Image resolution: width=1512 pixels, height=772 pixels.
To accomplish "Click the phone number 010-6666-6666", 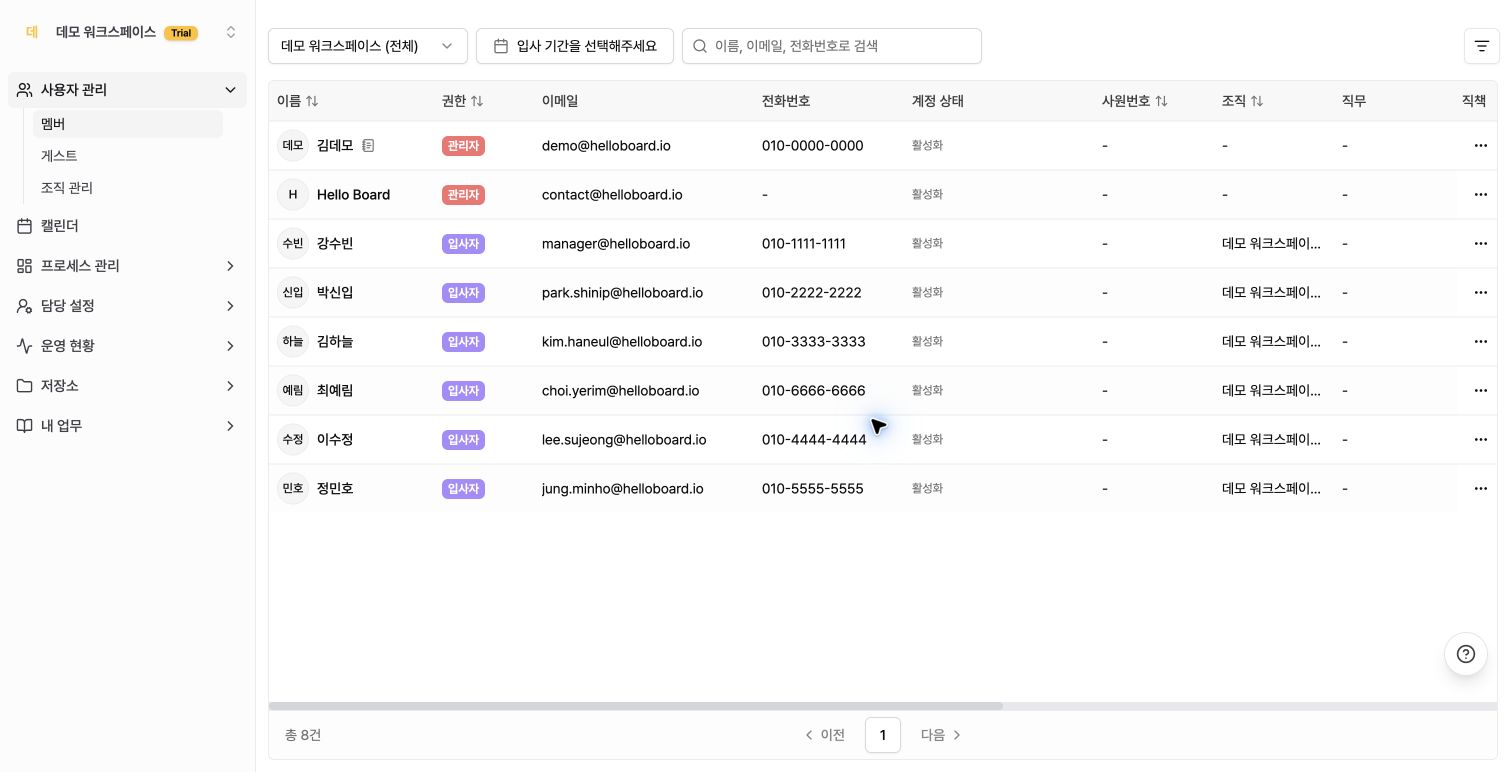I will click(x=814, y=391).
